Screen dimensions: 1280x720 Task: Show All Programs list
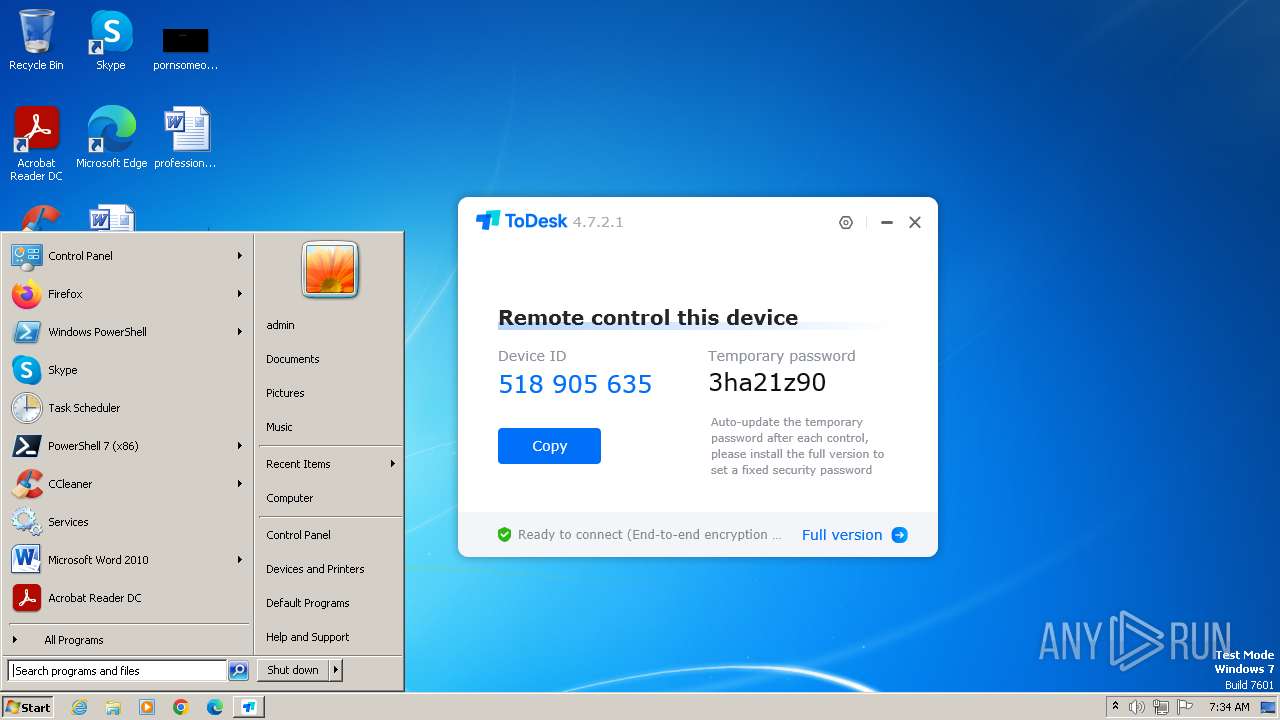[127, 640]
